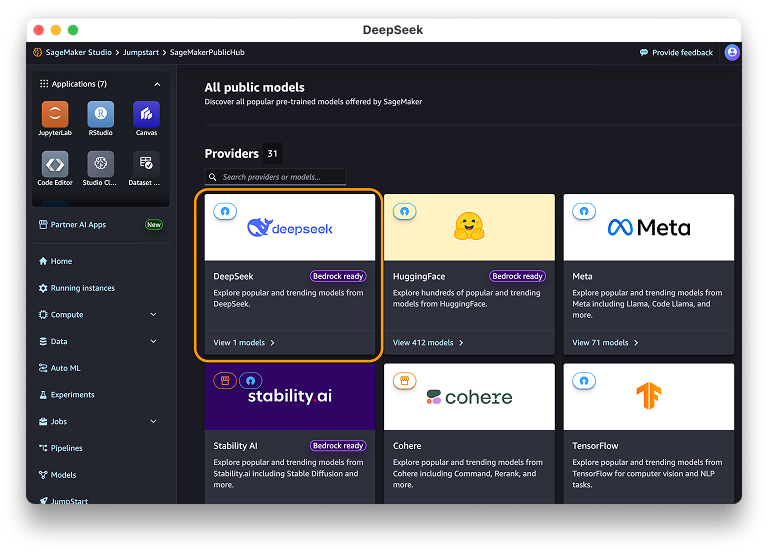768x552 pixels.
Task: Click the Meta logo thumbnail
Action: click(648, 227)
